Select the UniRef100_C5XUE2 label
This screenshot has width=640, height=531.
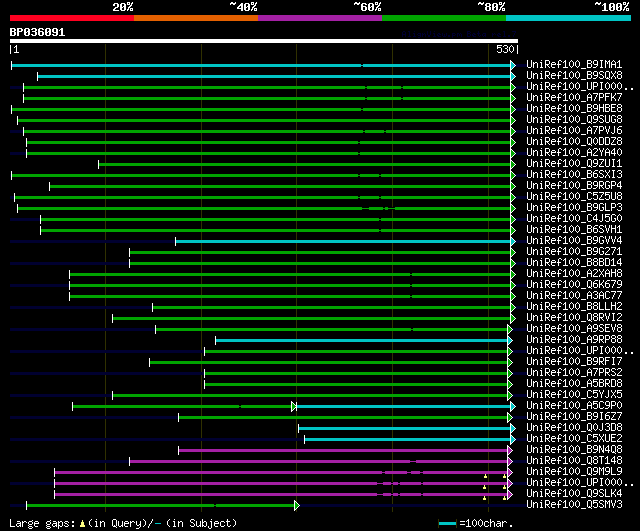[574, 439]
